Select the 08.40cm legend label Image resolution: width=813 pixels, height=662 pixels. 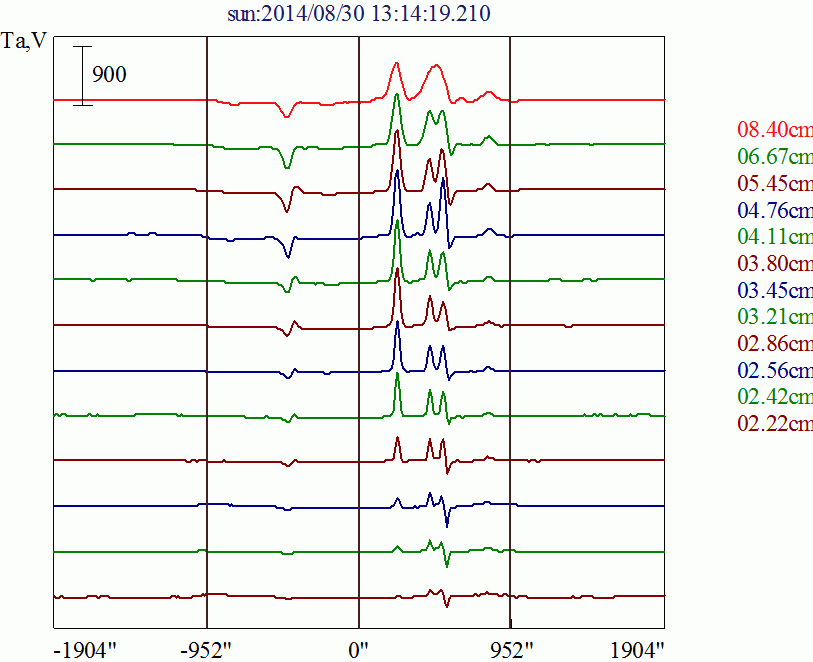(775, 129)
